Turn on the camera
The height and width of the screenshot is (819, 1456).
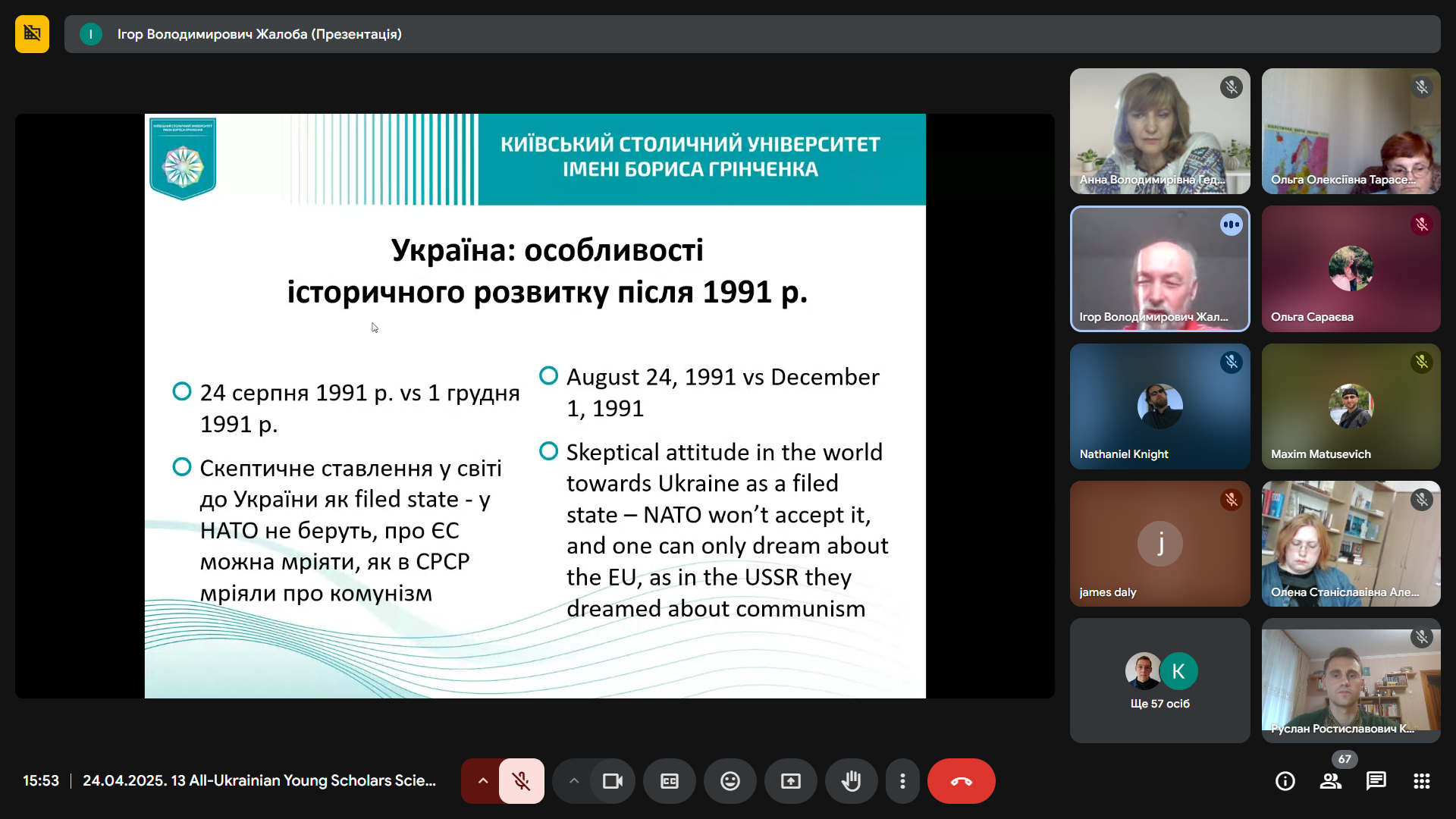[x=612, y=781]
